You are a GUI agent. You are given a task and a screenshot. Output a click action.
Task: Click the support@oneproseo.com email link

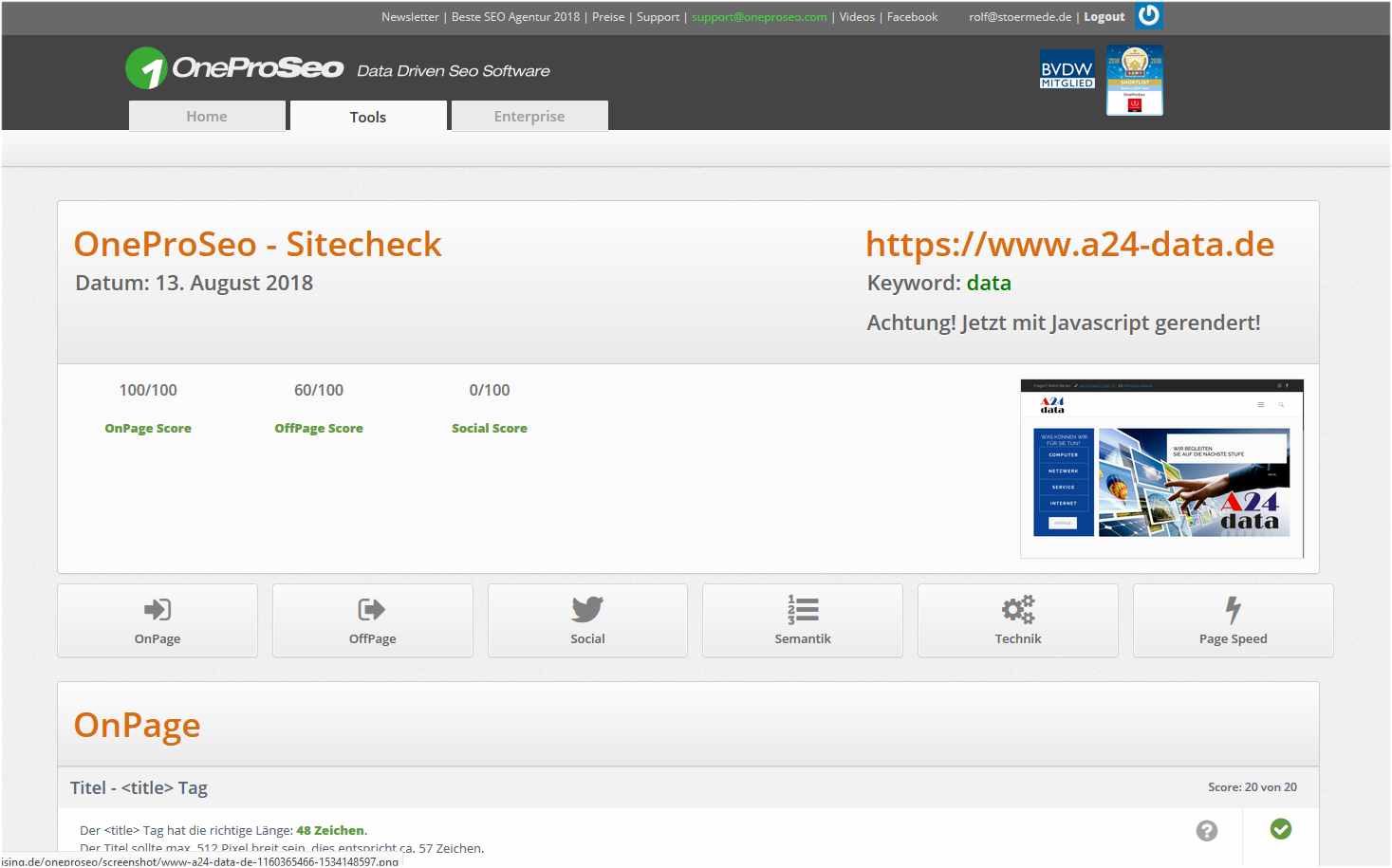[759, 17]
